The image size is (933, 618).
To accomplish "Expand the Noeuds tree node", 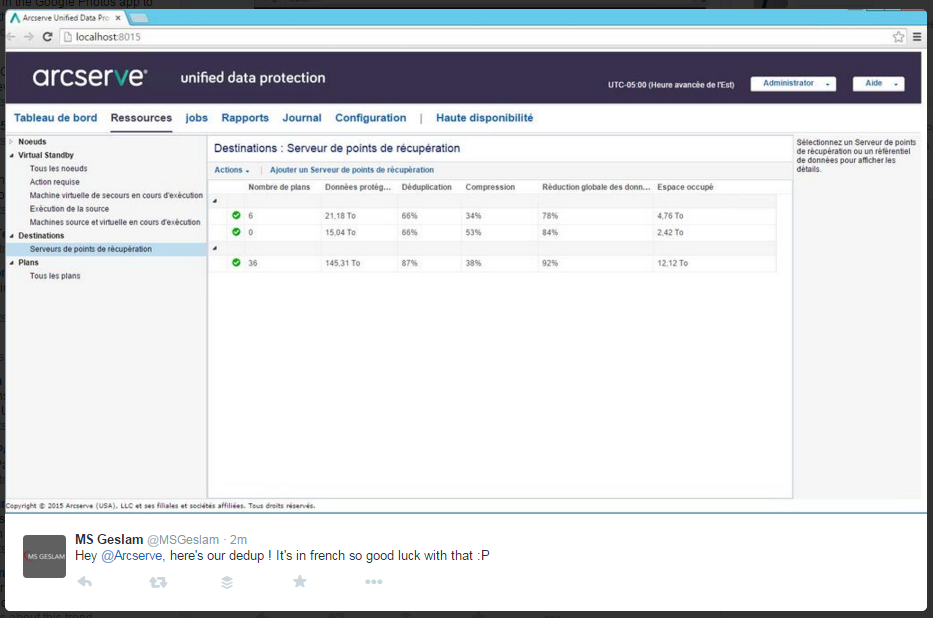I will 11,142.
